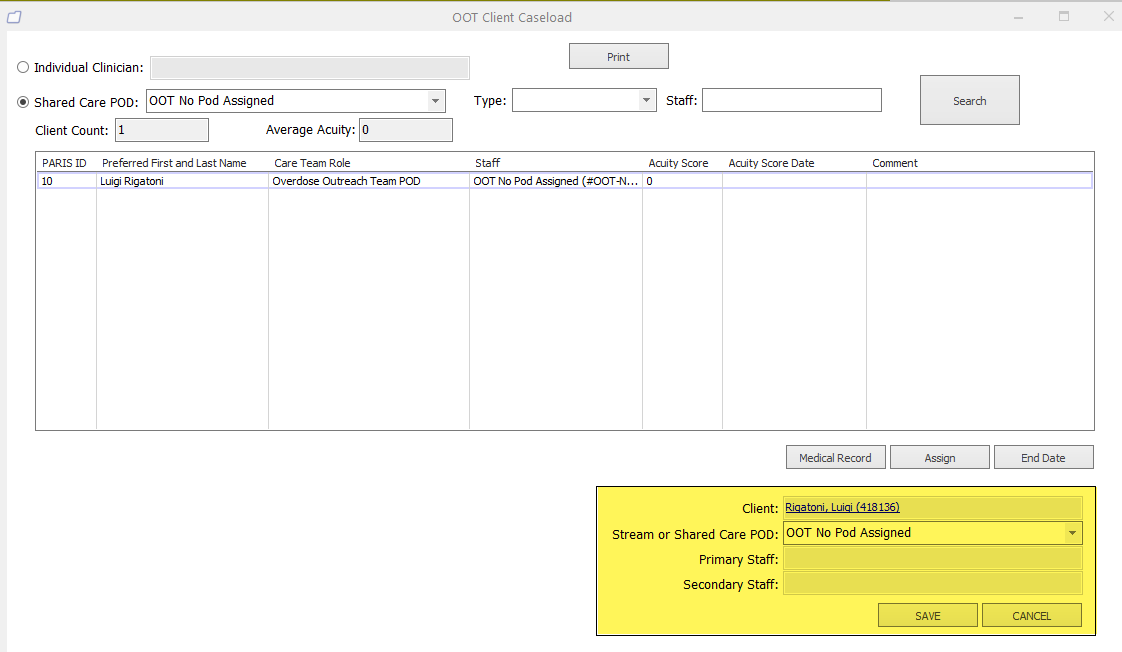1122x652 pixels.
Task: Click the Print button
Action: tap(618, 57)
